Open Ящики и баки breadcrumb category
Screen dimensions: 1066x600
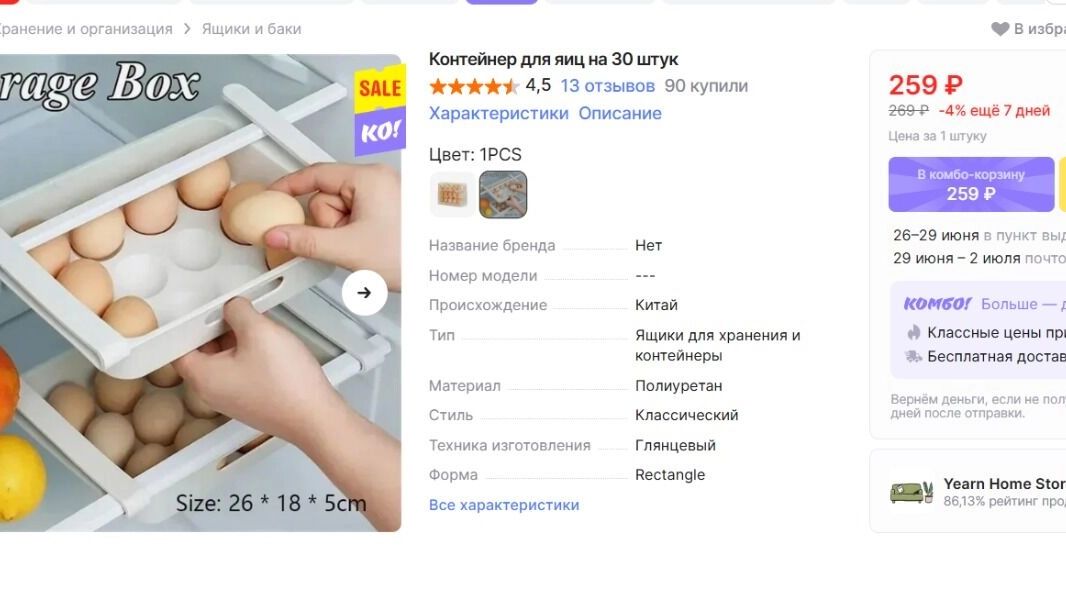pyautogui.click(x=252, y=29)
